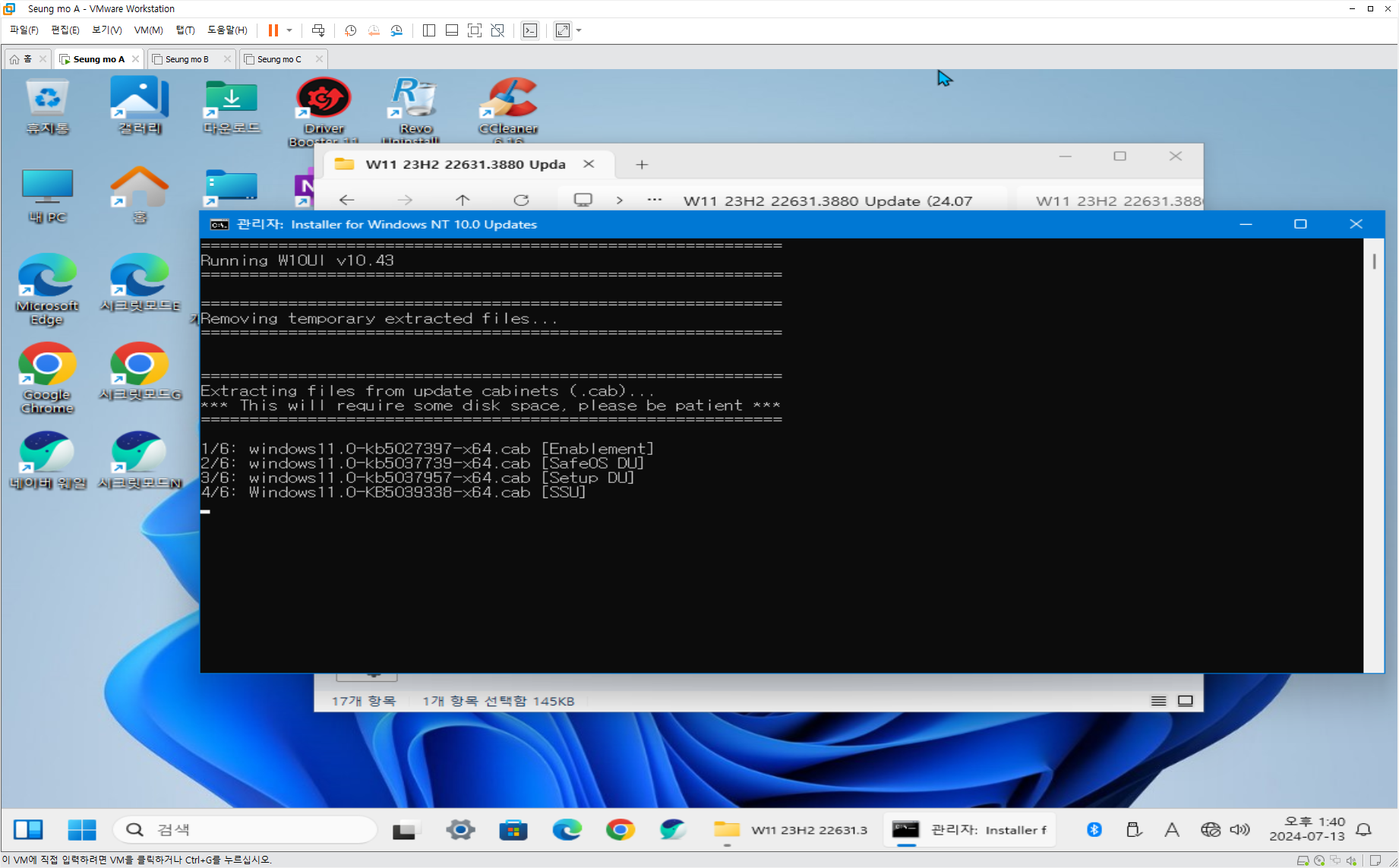Launch Microsoft Store from the taskbar
1399x868 pixels.
(513, 829)
